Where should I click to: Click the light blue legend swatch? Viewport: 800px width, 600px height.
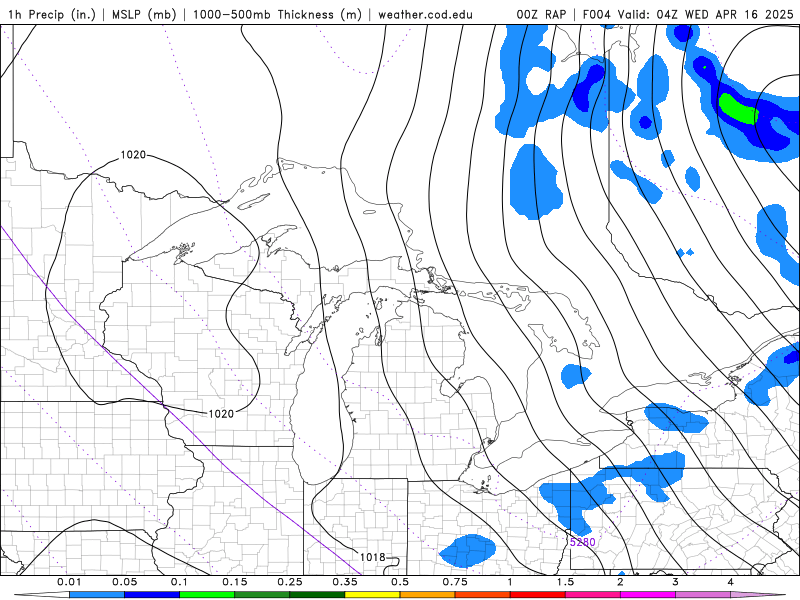pyautogui.click(x=97, y=595)
